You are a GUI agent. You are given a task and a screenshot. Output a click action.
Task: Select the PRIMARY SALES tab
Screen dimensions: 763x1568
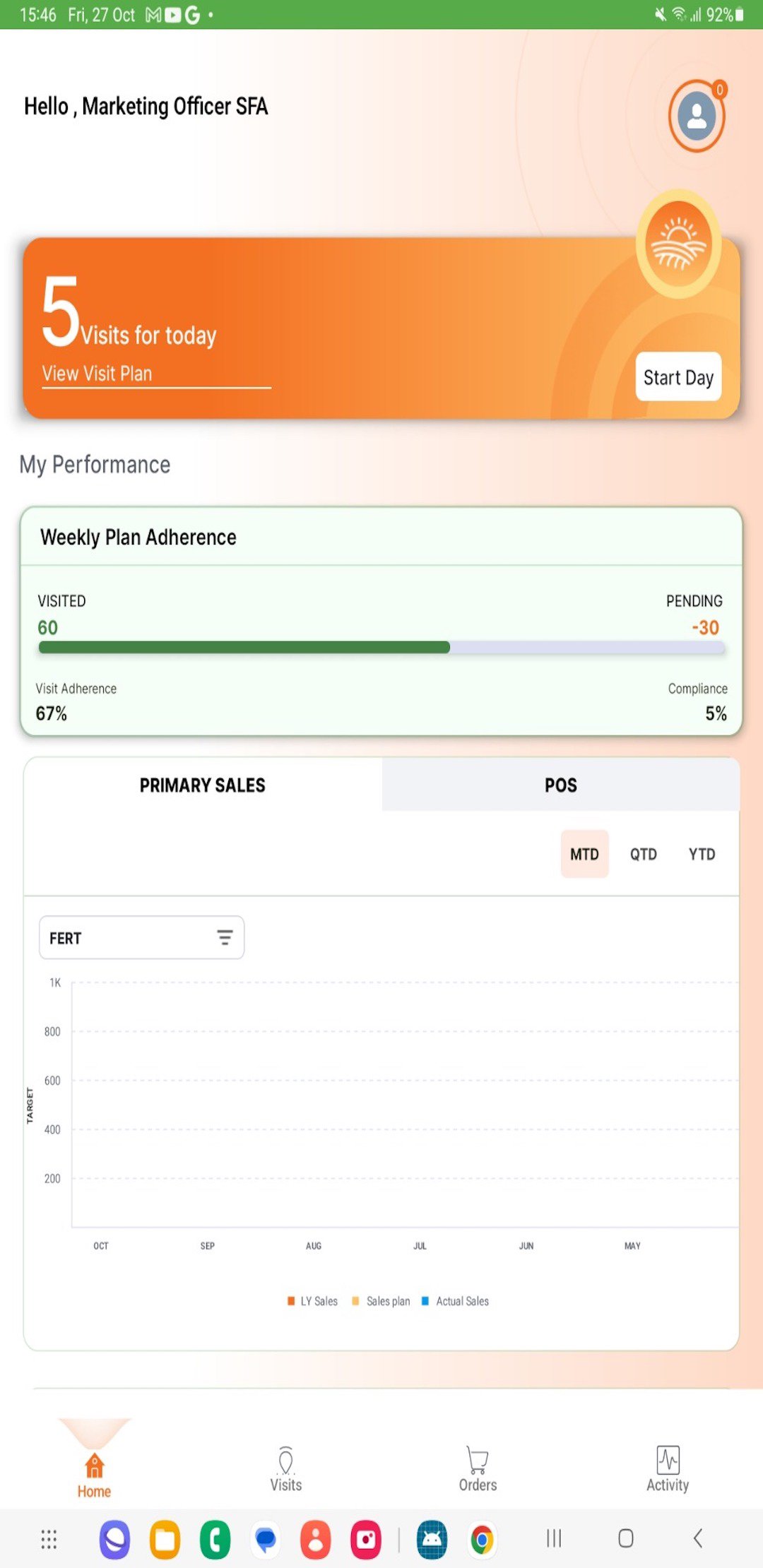click(203, 785)
